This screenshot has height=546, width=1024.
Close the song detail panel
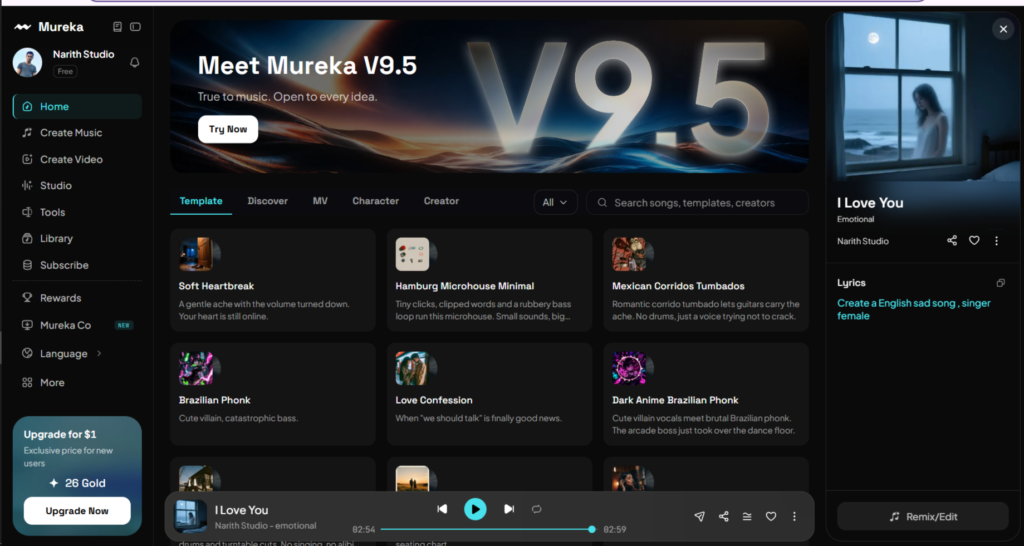point(1004,29)
